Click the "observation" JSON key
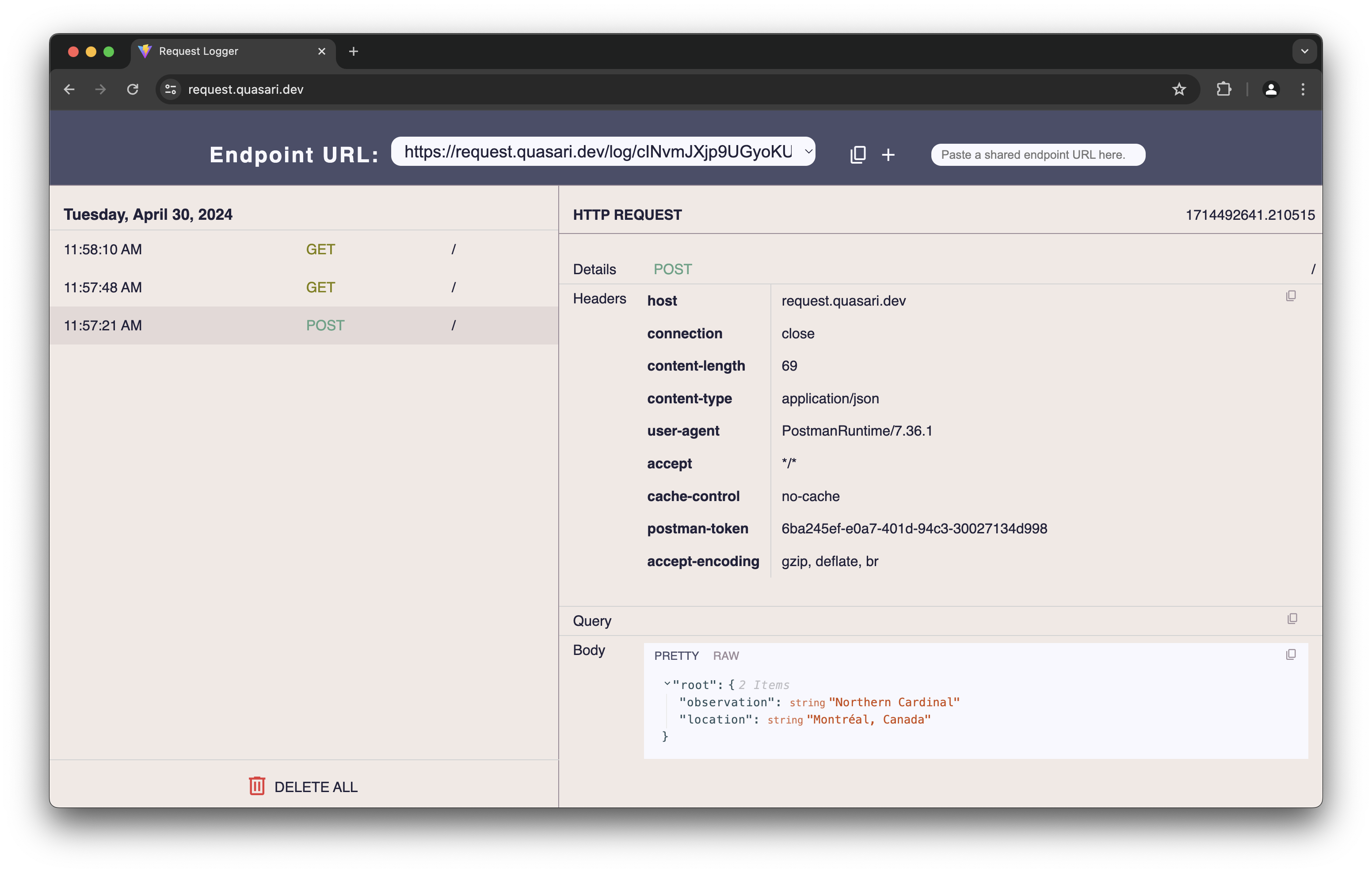 727,702
